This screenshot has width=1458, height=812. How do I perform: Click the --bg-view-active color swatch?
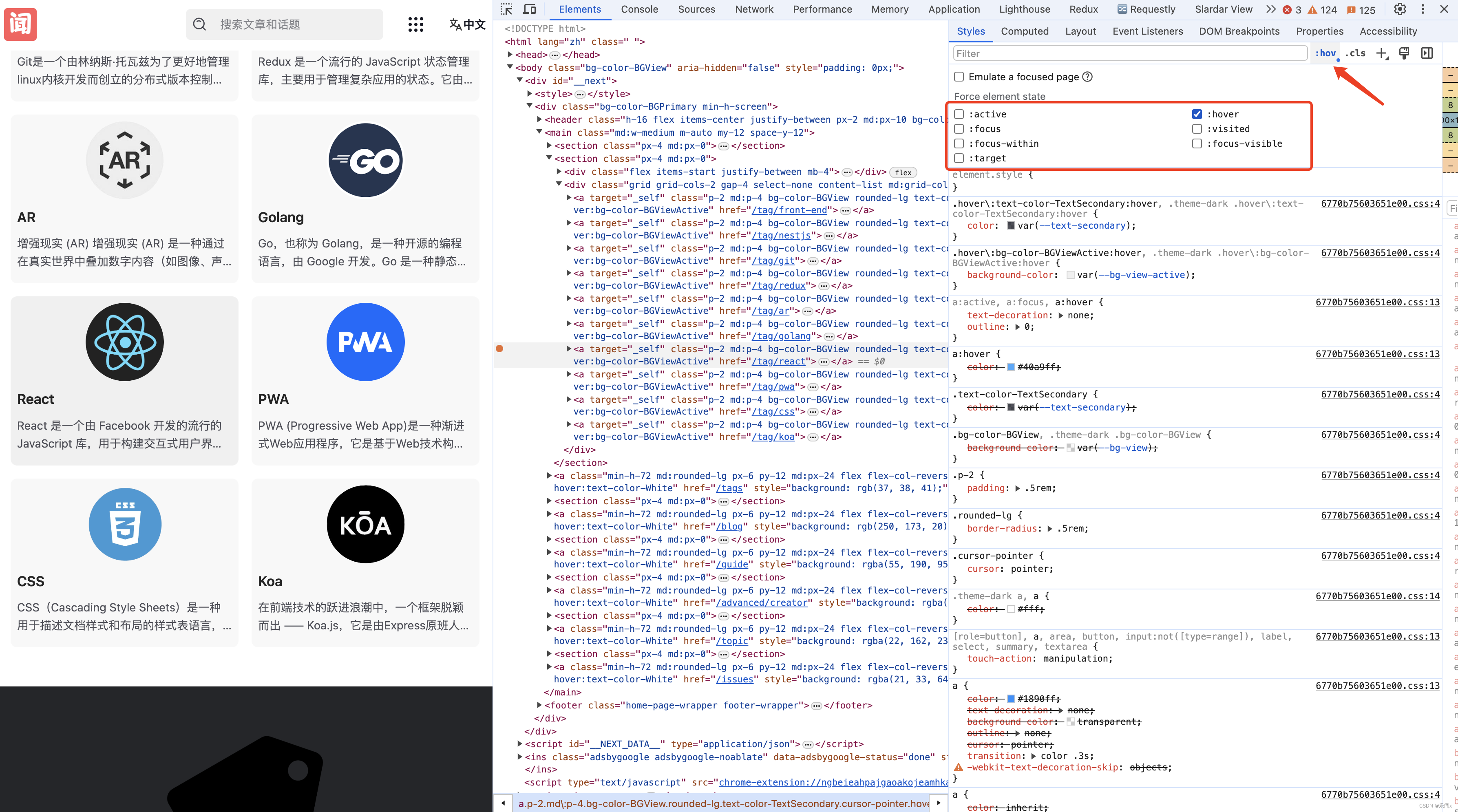click(x=1070, y=275)
